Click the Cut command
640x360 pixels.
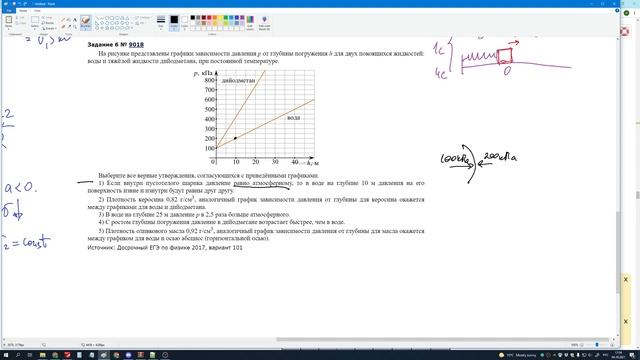(20, 18)
